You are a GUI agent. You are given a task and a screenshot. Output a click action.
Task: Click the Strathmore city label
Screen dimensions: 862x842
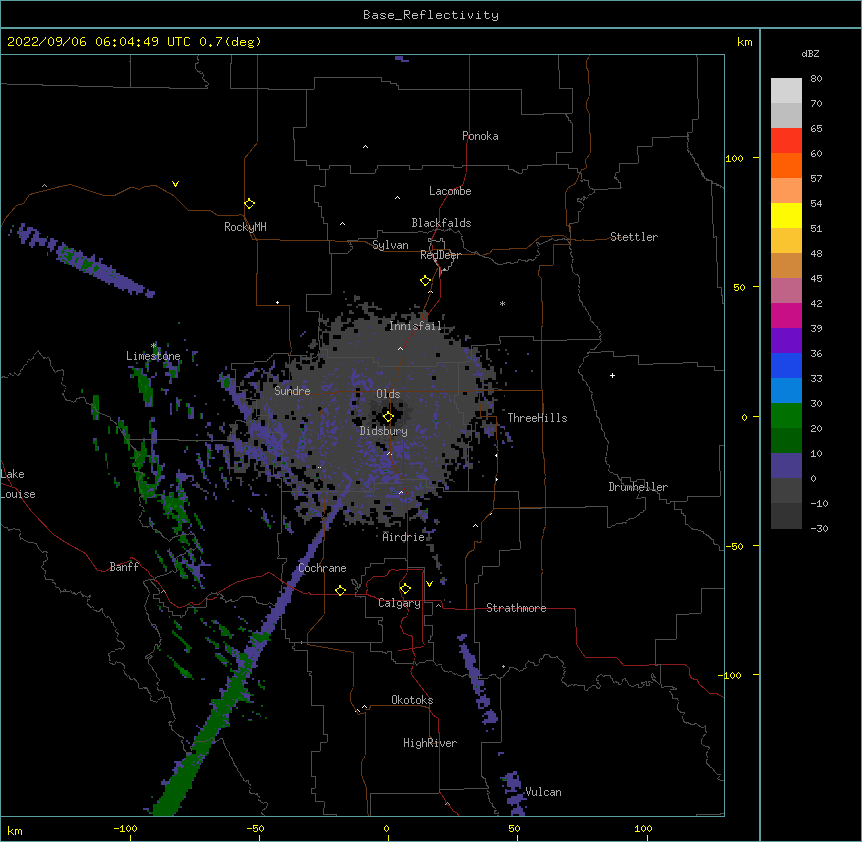516,608
